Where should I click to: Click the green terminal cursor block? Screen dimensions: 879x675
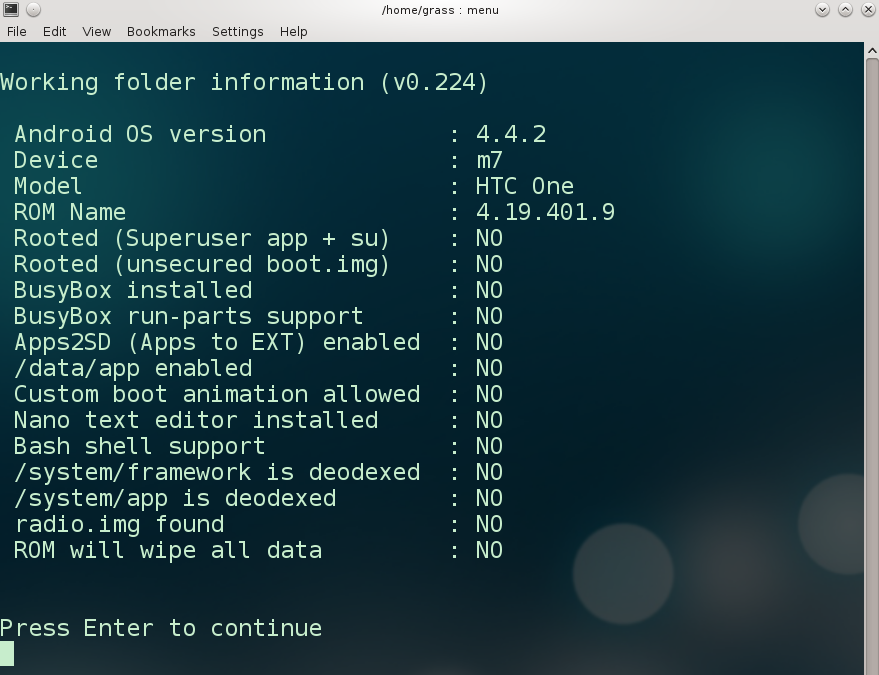[x=7, y=654]
